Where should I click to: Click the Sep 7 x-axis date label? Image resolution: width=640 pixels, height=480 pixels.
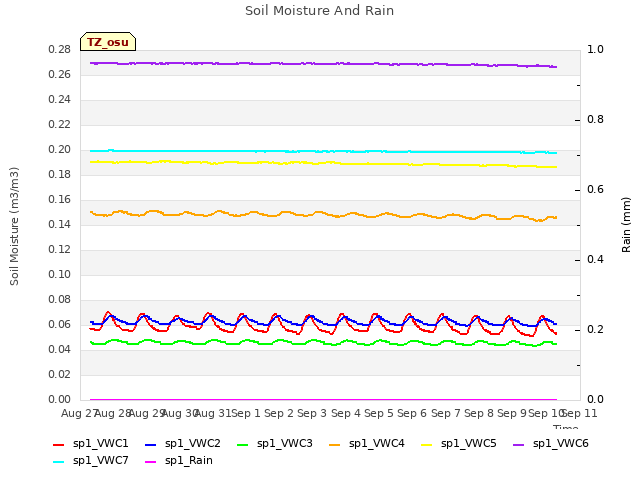point(446,413)
